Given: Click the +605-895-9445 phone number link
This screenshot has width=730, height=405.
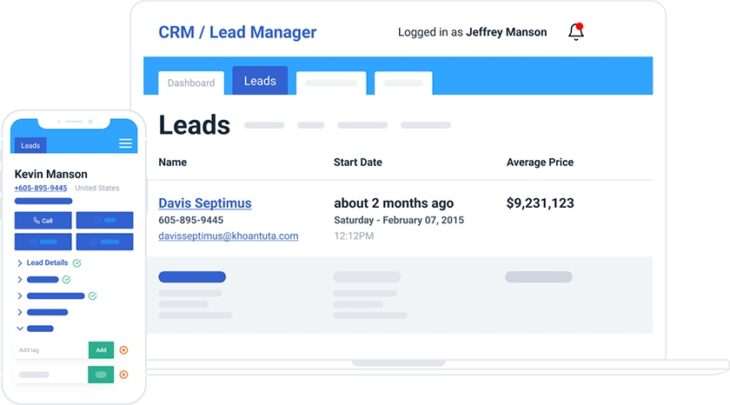Looking at the screenshot, I should (41, 188).
